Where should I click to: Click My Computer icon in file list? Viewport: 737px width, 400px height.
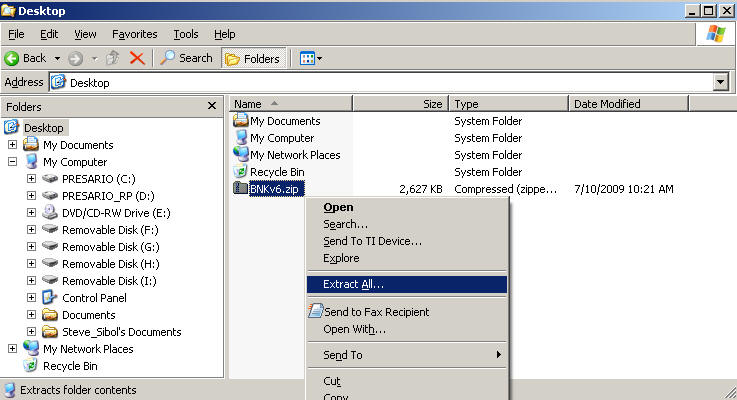[x=241, y=137]
